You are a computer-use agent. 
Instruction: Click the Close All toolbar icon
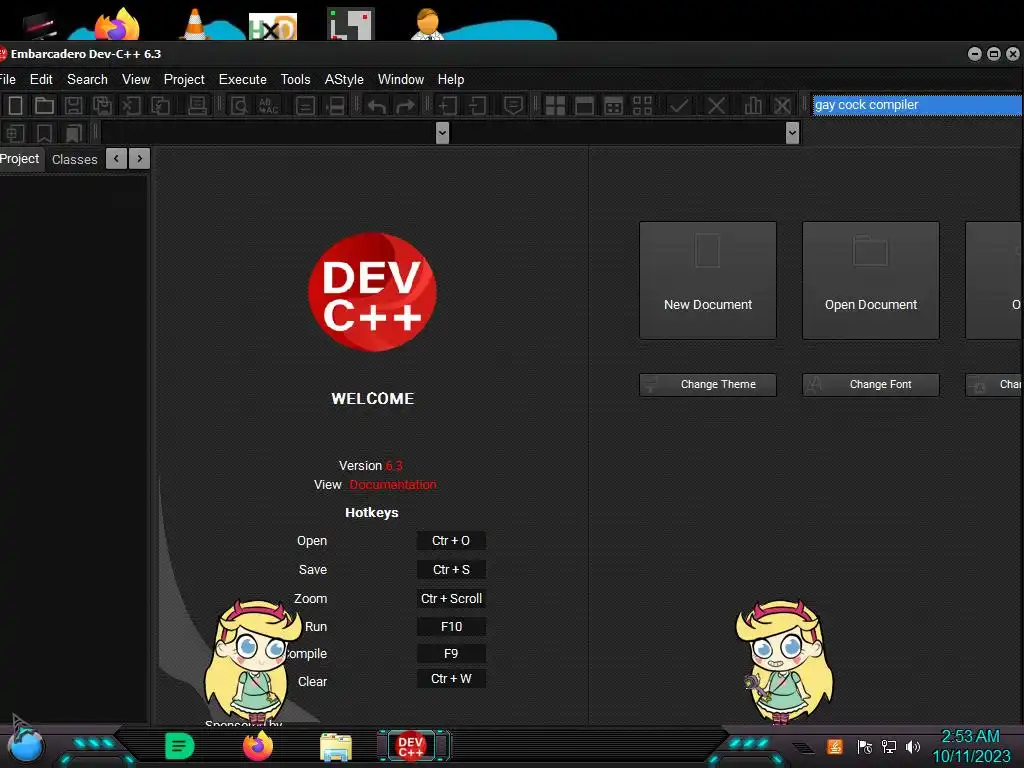click(x=160, y=105)
